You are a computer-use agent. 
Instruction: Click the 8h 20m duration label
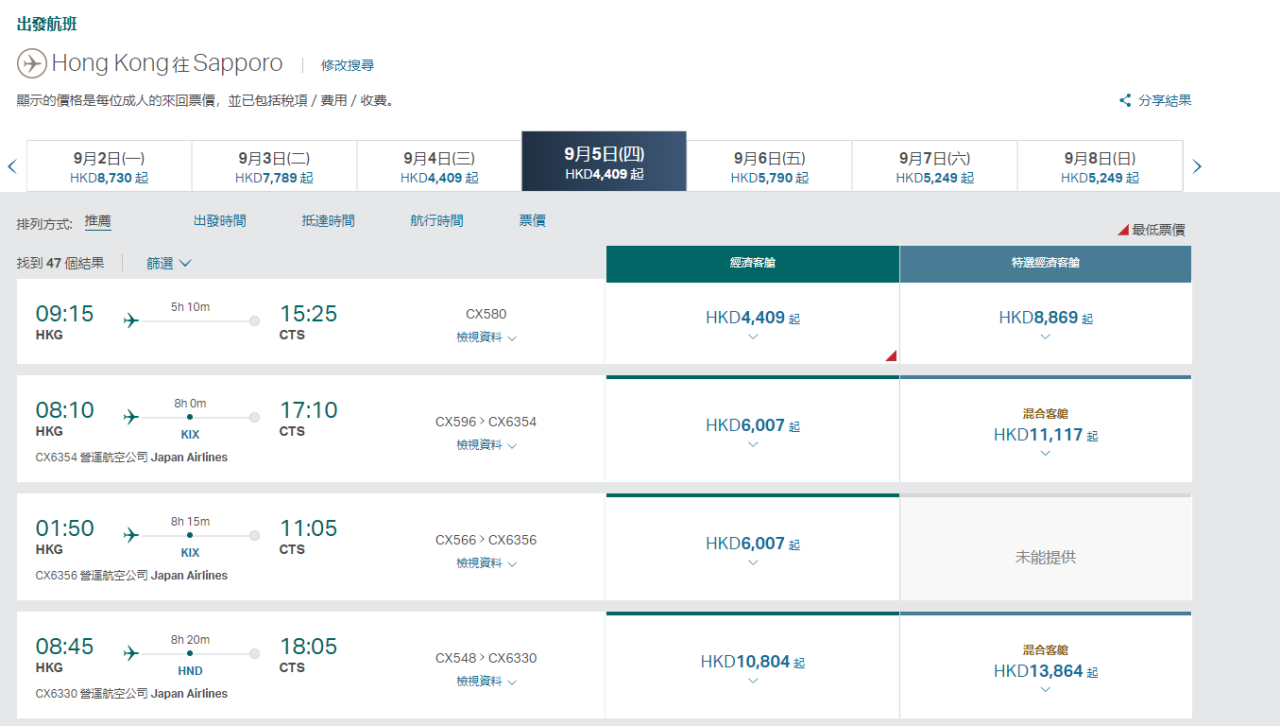click(190, 639)
